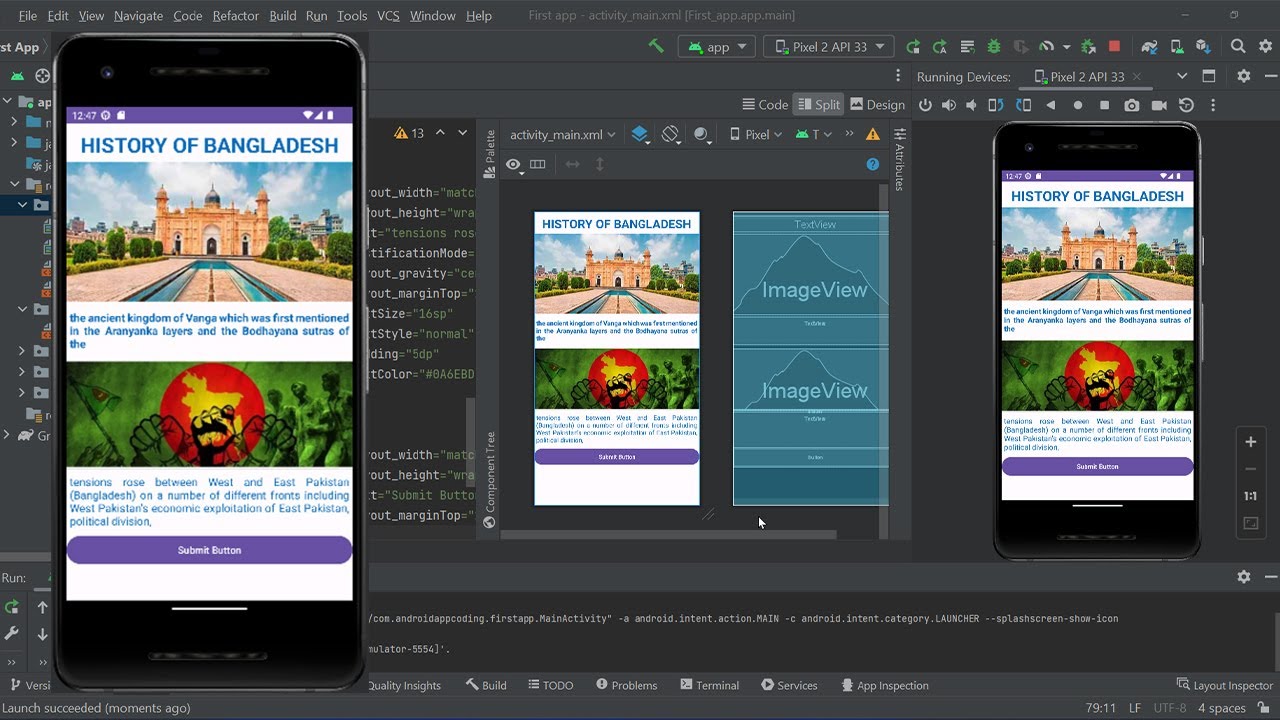Click the 13 warnings indicator

pyautogui.click(x=409, y=132)
